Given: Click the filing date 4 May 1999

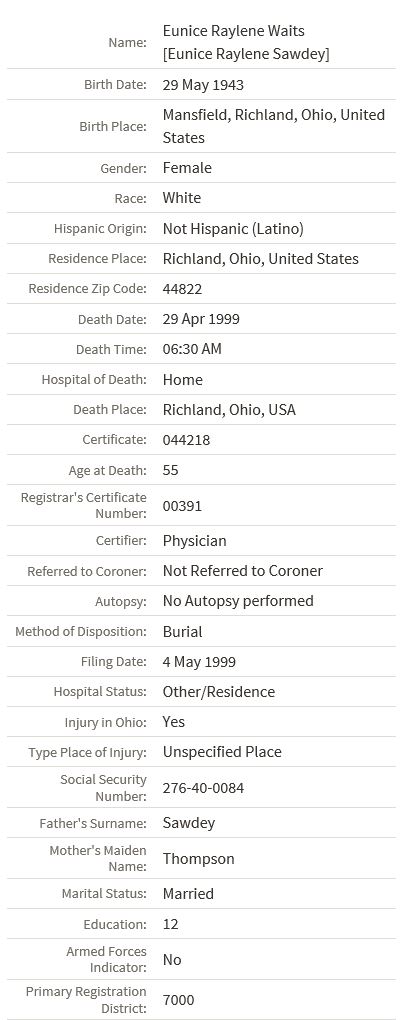Looking at the screenshot, I should [x=199, y=662].
